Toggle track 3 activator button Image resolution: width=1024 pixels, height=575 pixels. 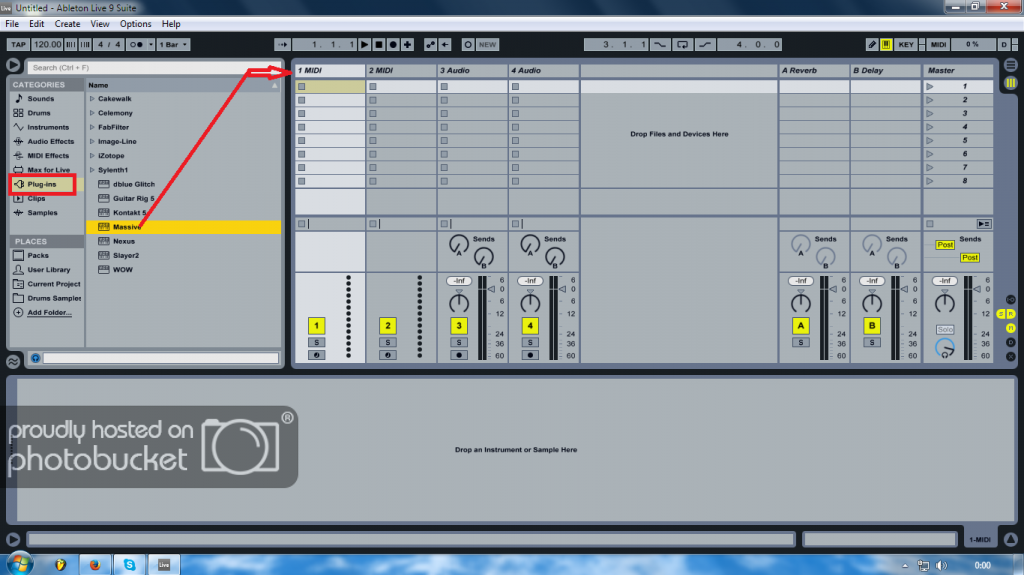458,325
